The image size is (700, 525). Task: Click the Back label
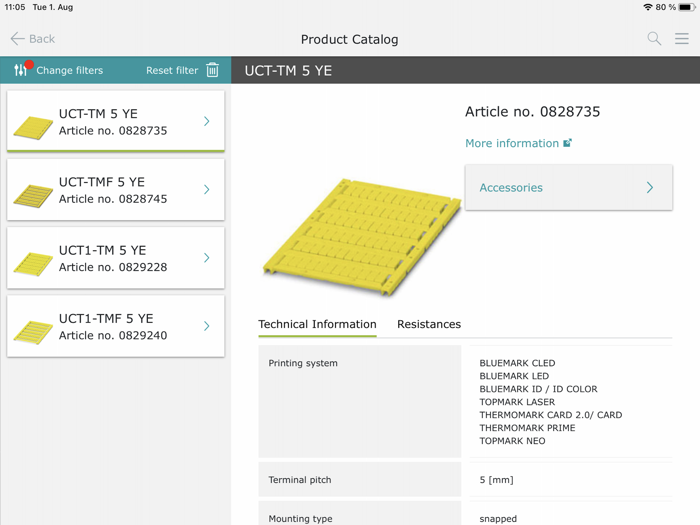tap(42, 39)
